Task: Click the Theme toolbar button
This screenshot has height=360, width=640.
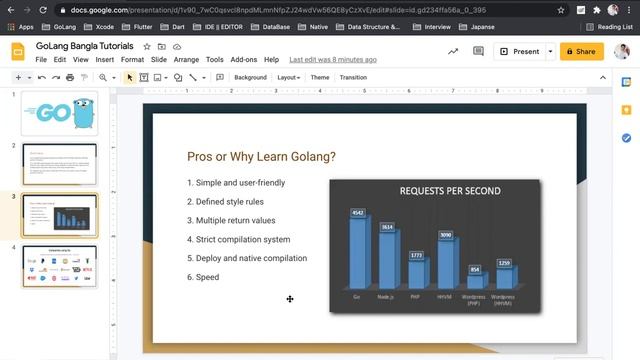Action: click(x=320, y=78)
